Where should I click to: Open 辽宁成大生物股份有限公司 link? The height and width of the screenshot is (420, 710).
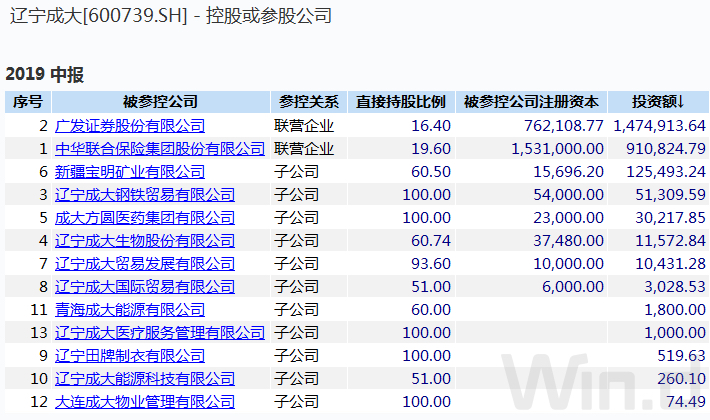coord(145,241)
